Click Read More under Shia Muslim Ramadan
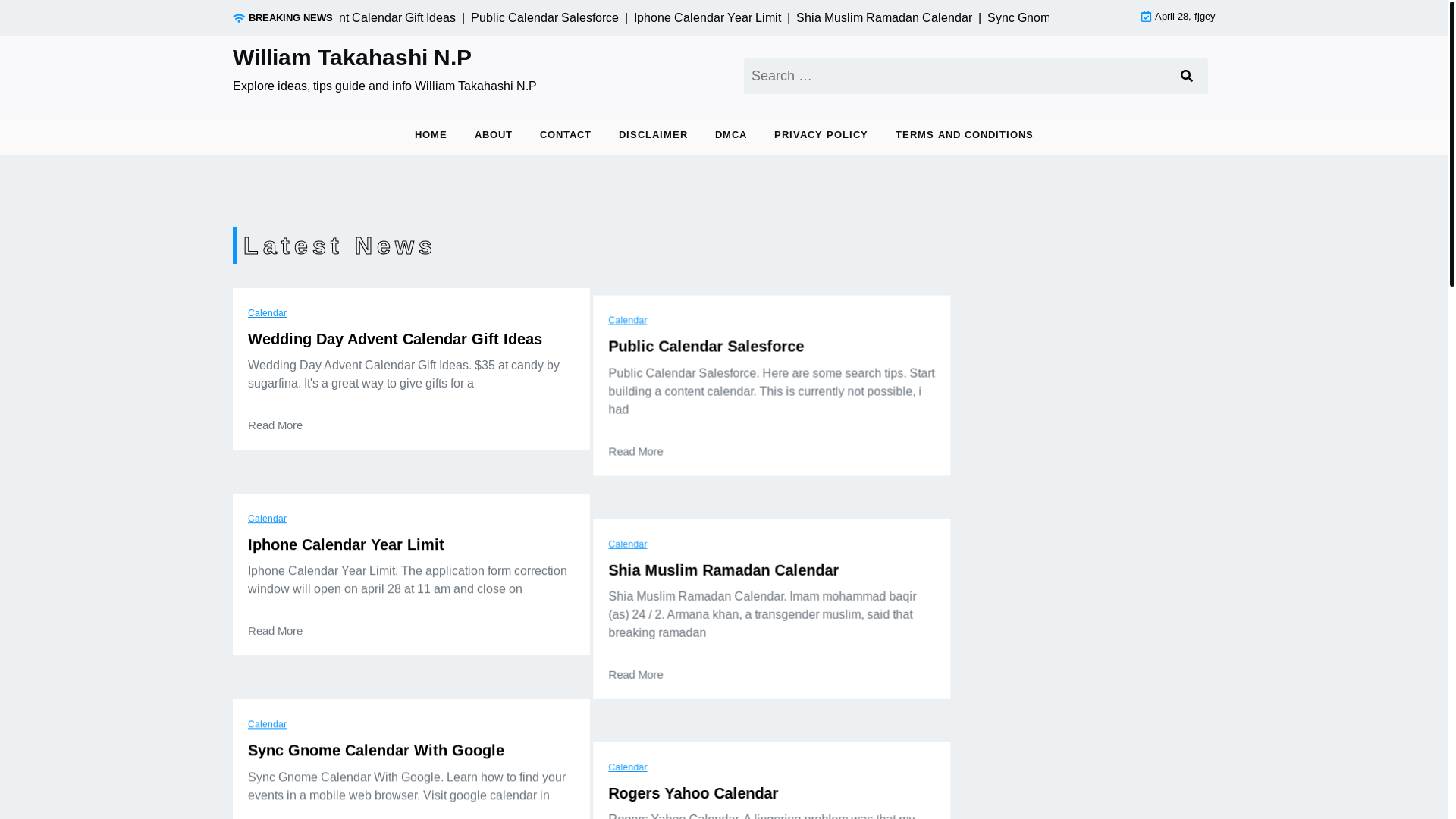1456x819 pixels. [635, 675]
